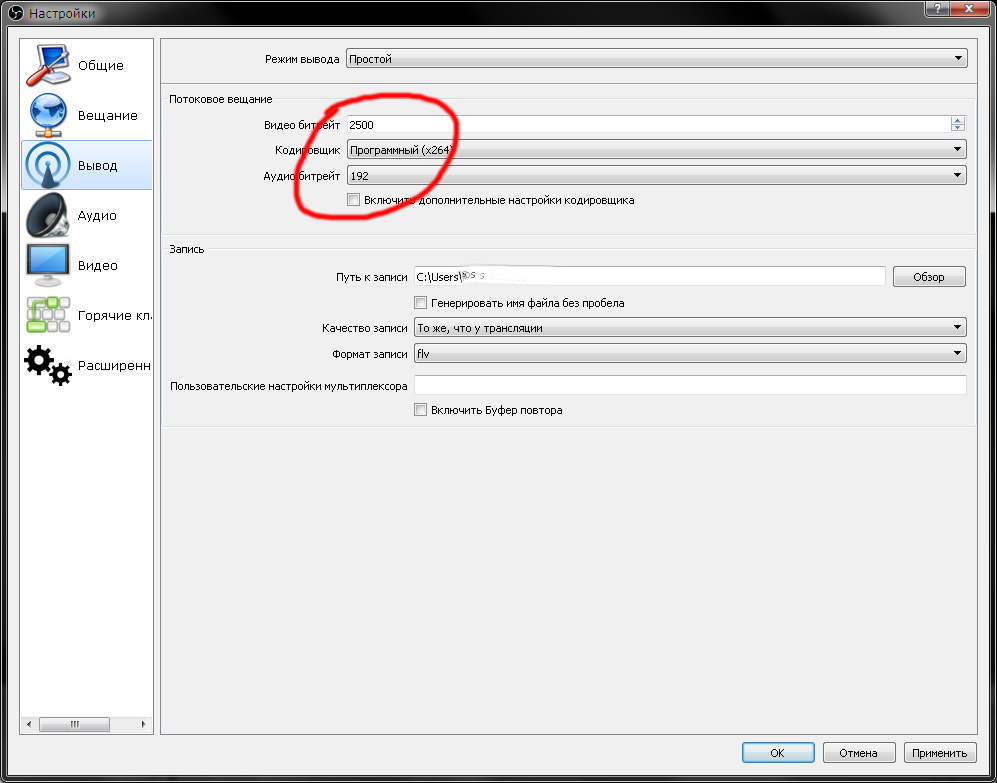Close the Настройки window
Viewport: 997px width, 783px height.
pos(968,8)
